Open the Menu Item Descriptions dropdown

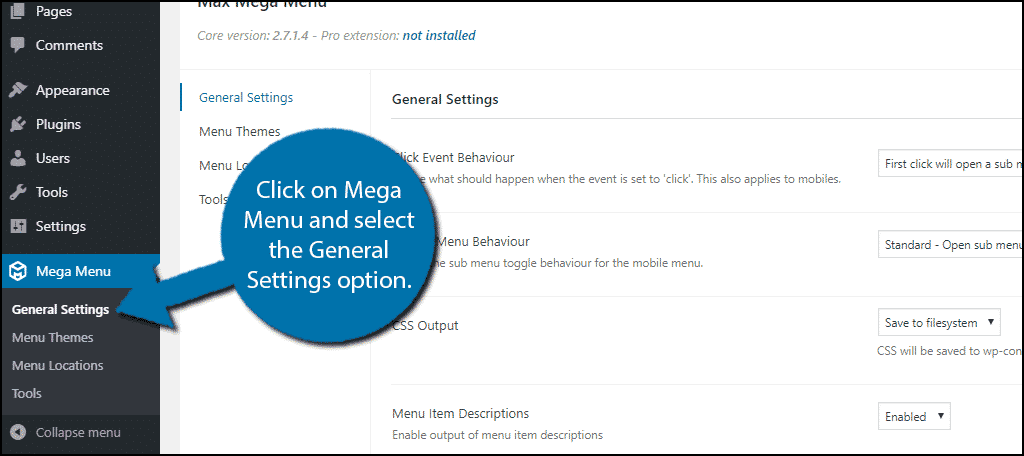pos(914,416)
